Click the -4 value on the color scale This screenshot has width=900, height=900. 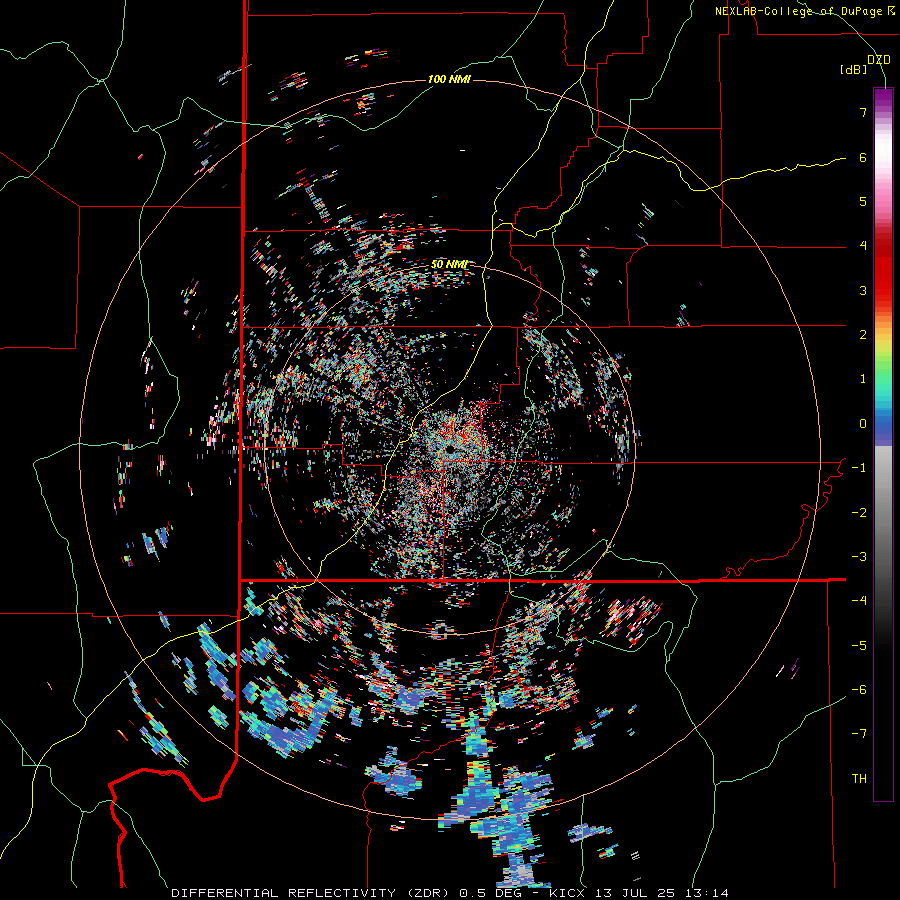859,601
